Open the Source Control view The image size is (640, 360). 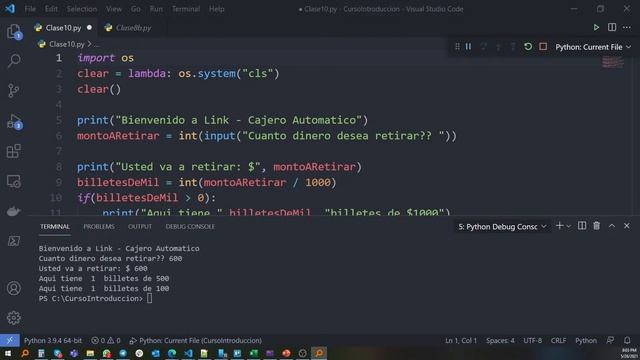[x=13, y=90]
